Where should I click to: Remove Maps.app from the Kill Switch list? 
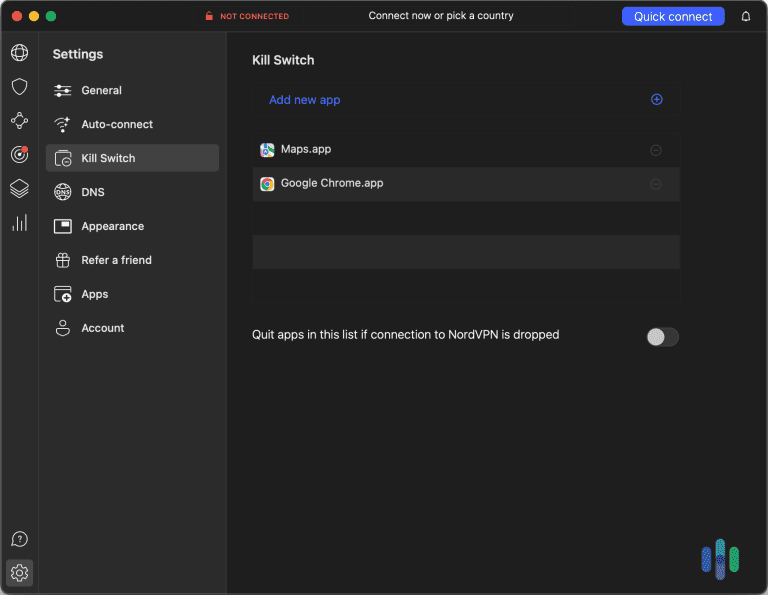[656, 150]
